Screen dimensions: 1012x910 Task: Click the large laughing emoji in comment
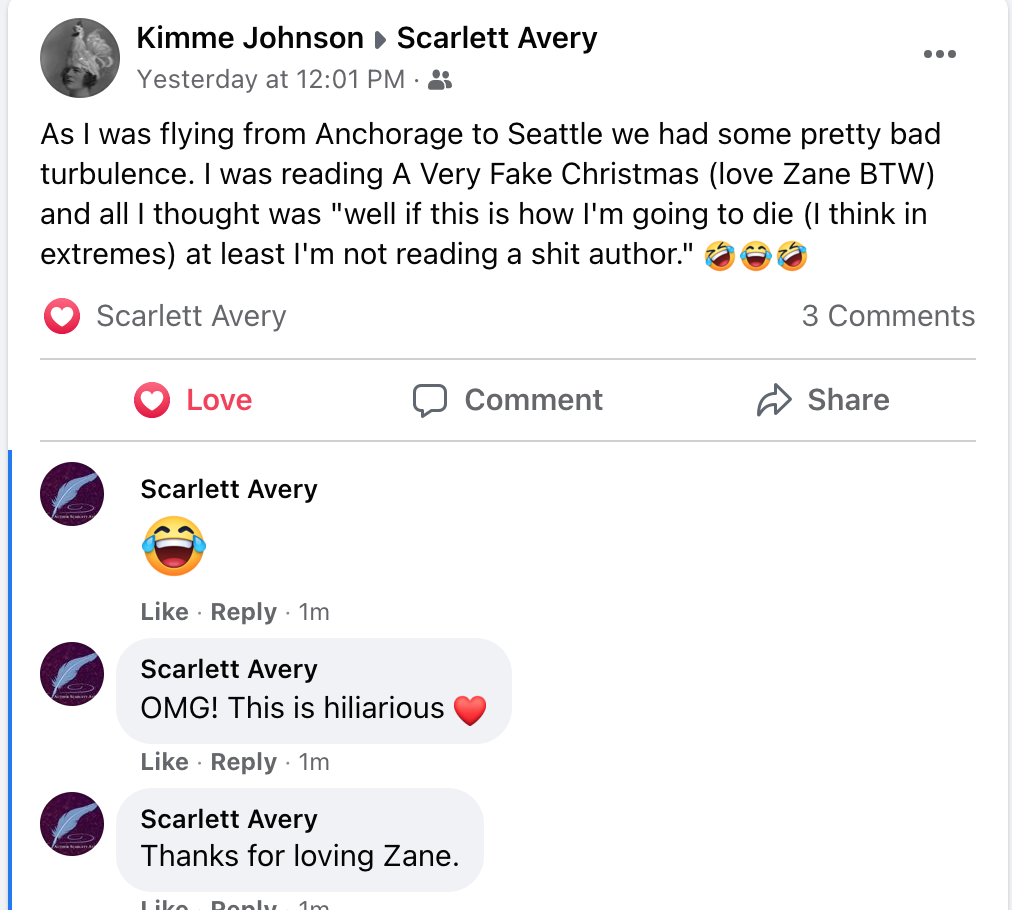pyautogui.click(x=174, y=546)
